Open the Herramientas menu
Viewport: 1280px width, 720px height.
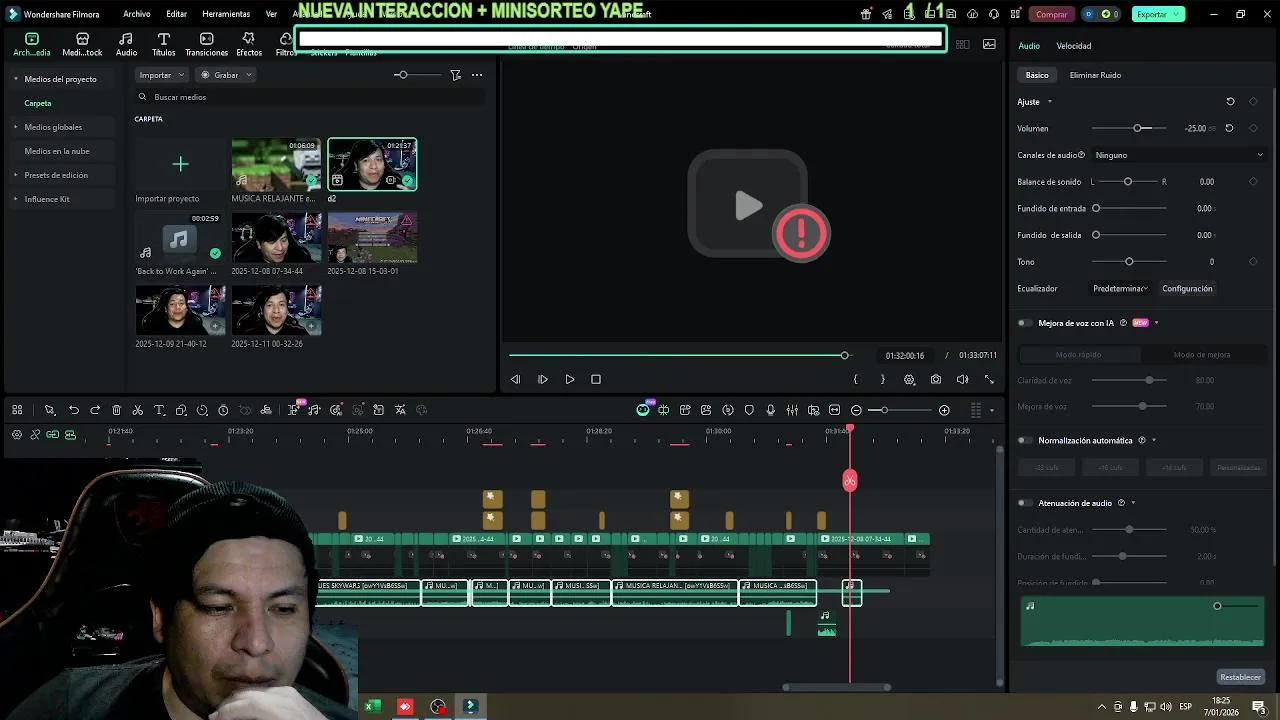[226, 14]
